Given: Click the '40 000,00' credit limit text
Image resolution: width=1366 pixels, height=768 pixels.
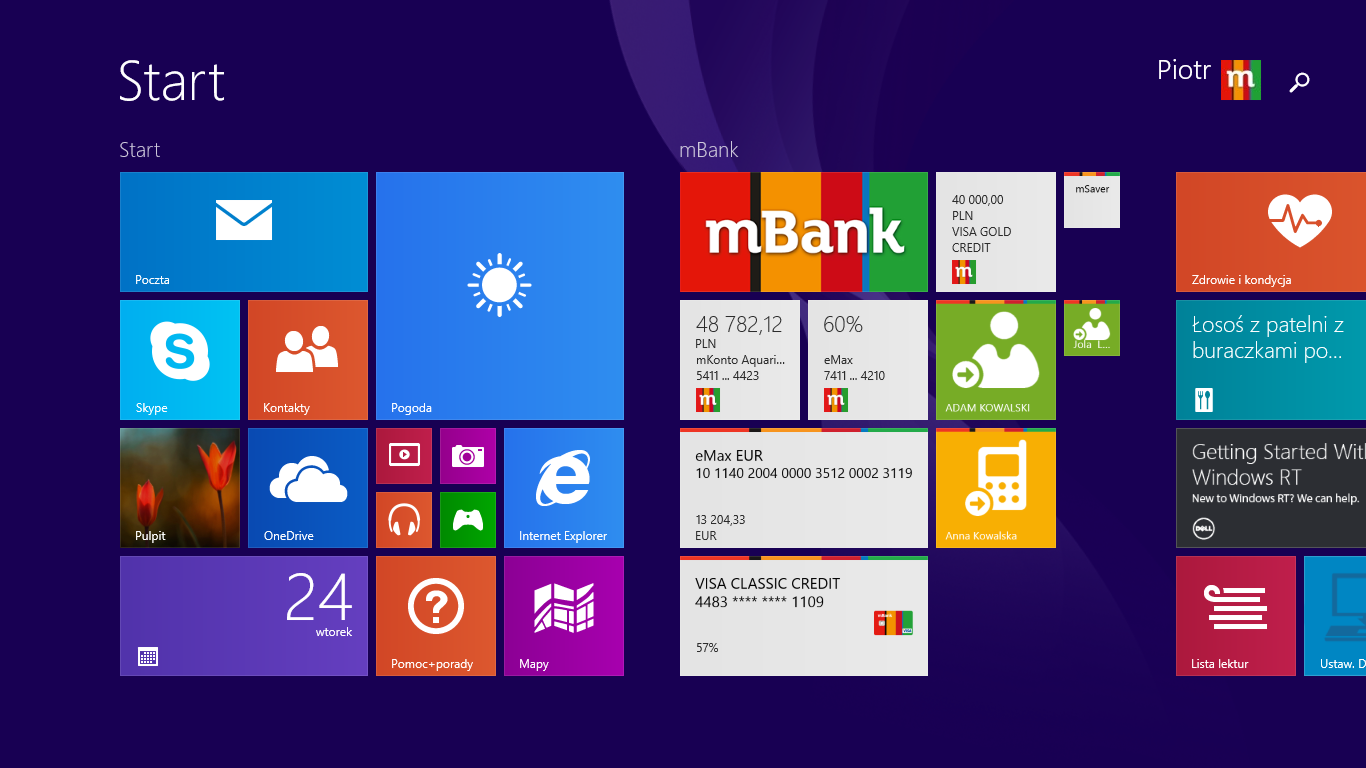Looking at the screenshot, I should [x=978, y=200].
